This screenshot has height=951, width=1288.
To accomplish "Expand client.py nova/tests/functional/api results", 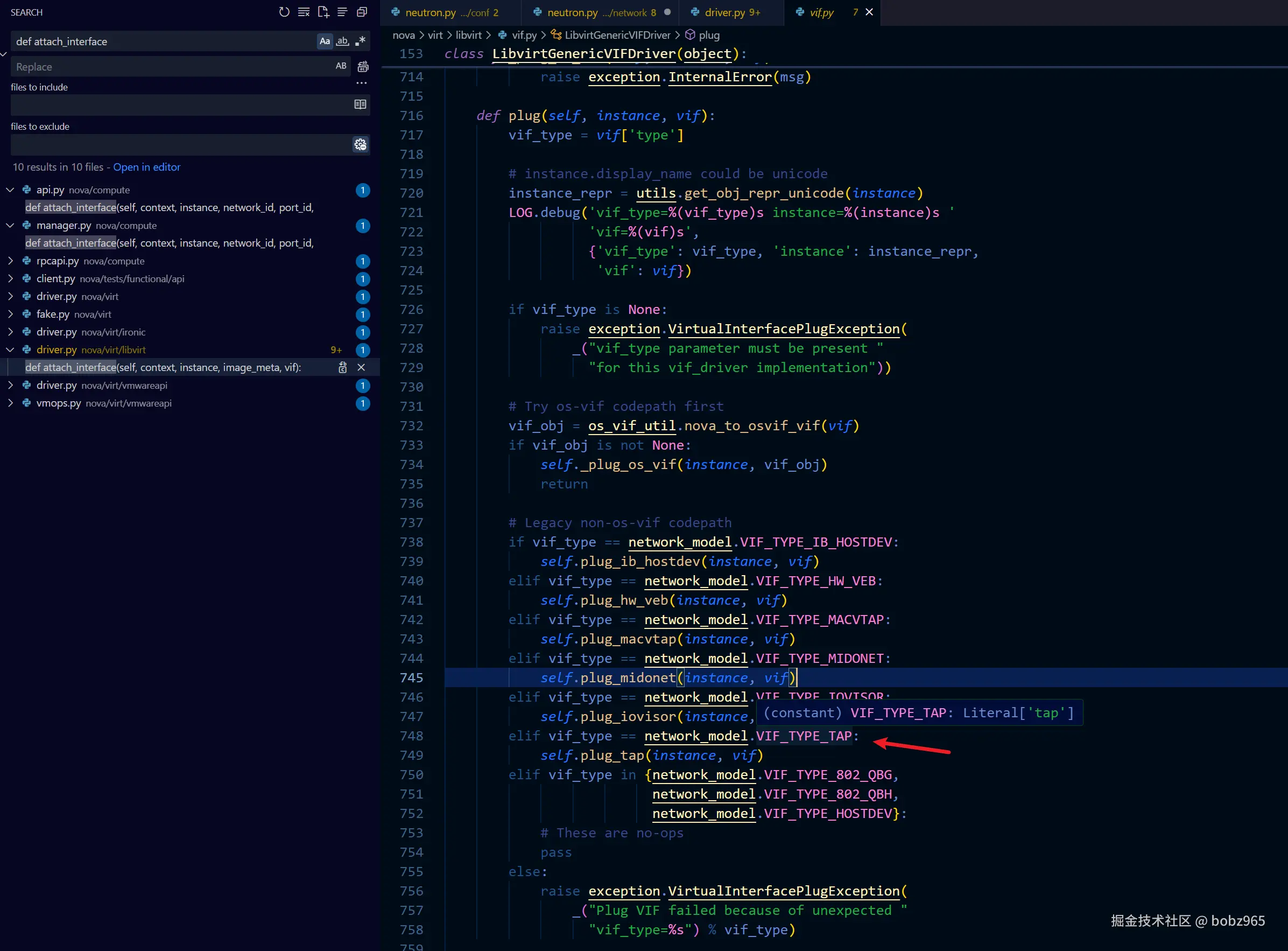I will [10, 278].
